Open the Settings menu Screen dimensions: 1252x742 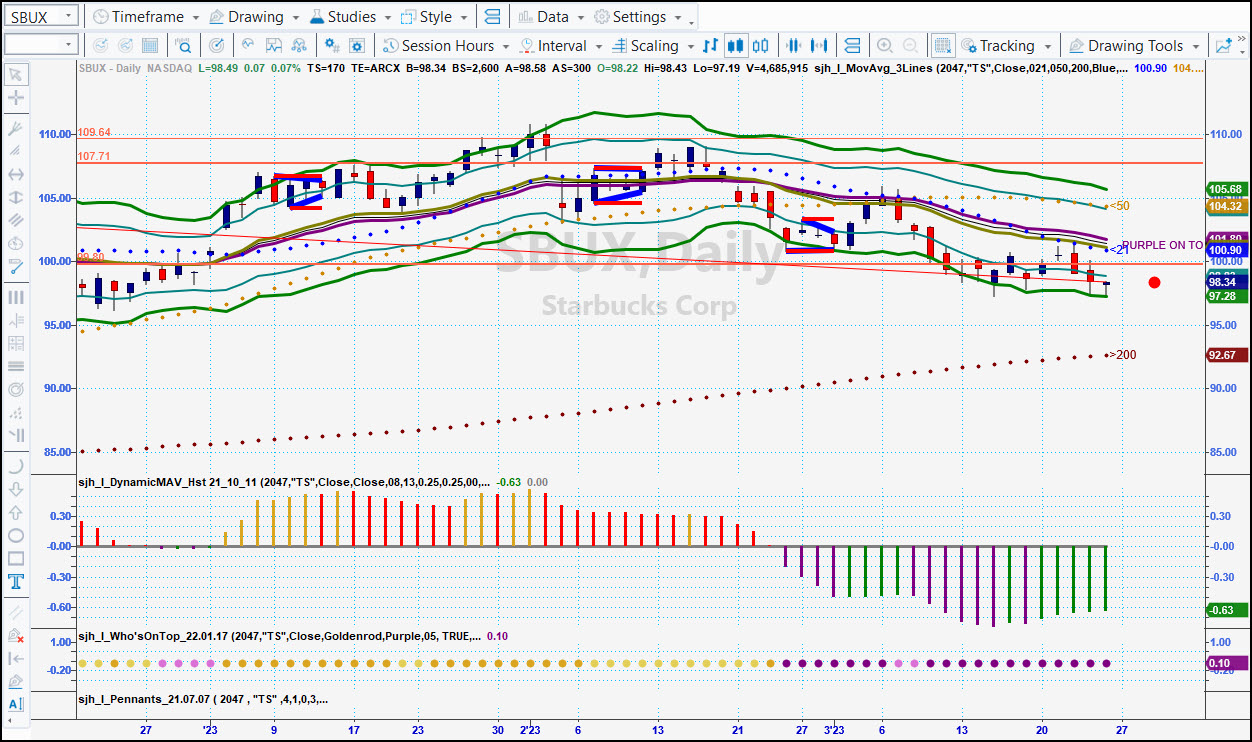pyautogui.click(x=636, y=17)
